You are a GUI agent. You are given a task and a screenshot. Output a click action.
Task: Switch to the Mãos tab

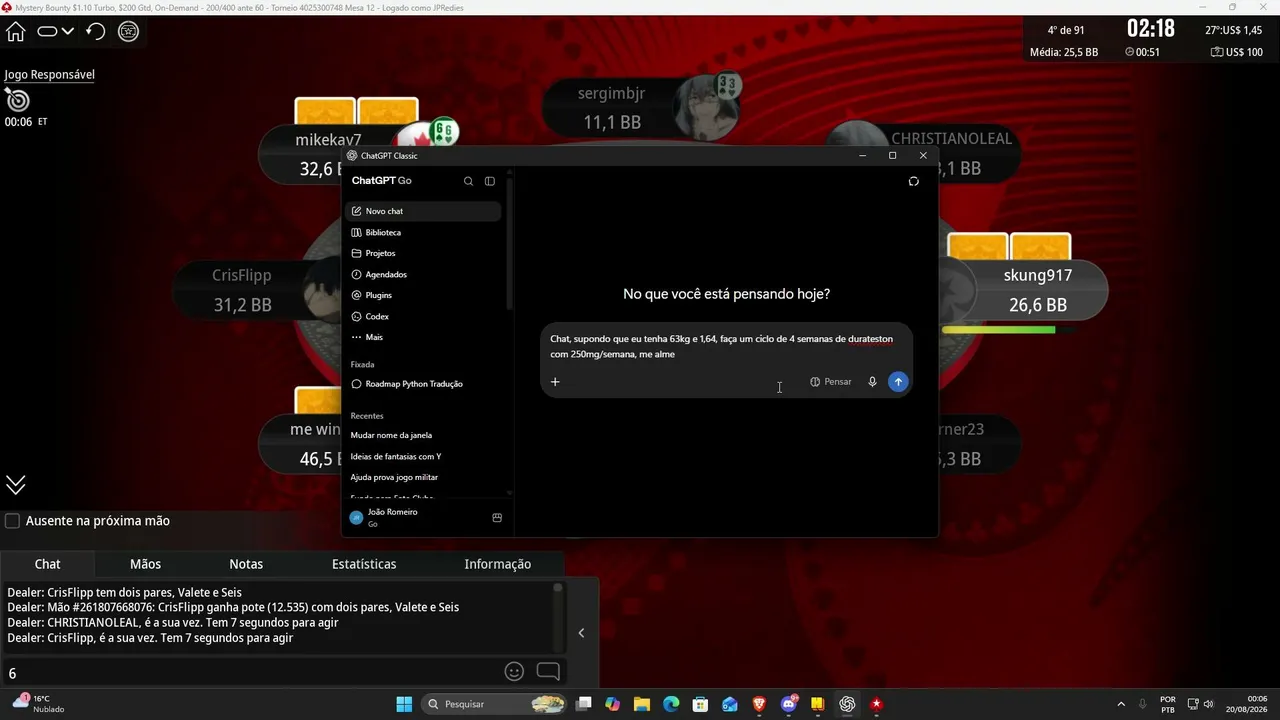tap(145, 564)
